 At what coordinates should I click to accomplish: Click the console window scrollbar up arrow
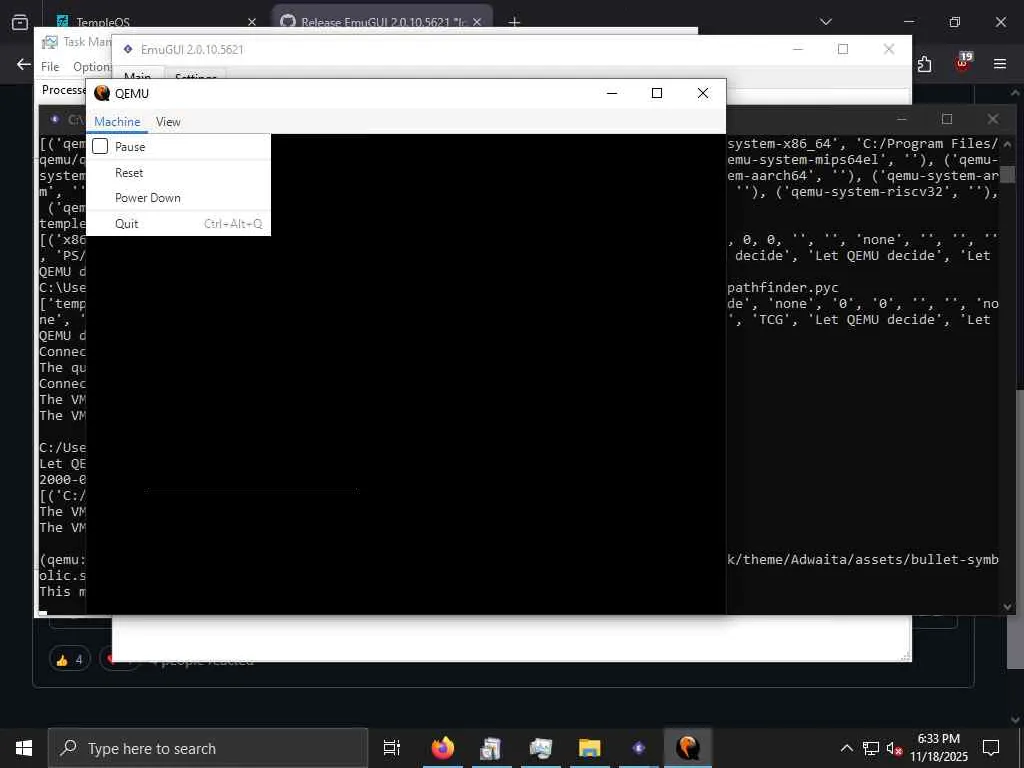pyautogui.click(x=1008, y=143)
